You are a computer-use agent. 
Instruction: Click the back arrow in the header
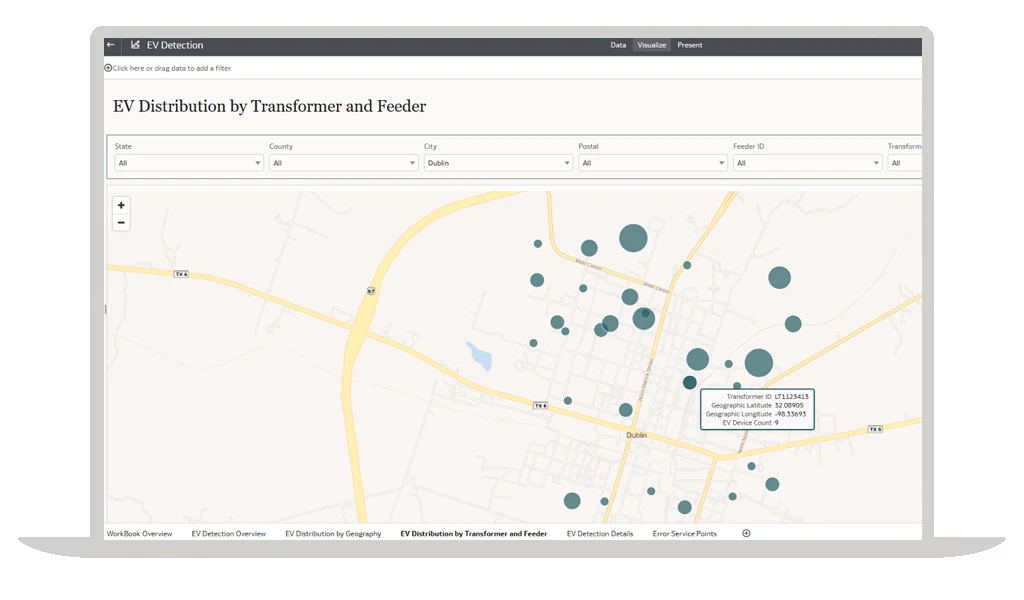(x=110, y=45)
